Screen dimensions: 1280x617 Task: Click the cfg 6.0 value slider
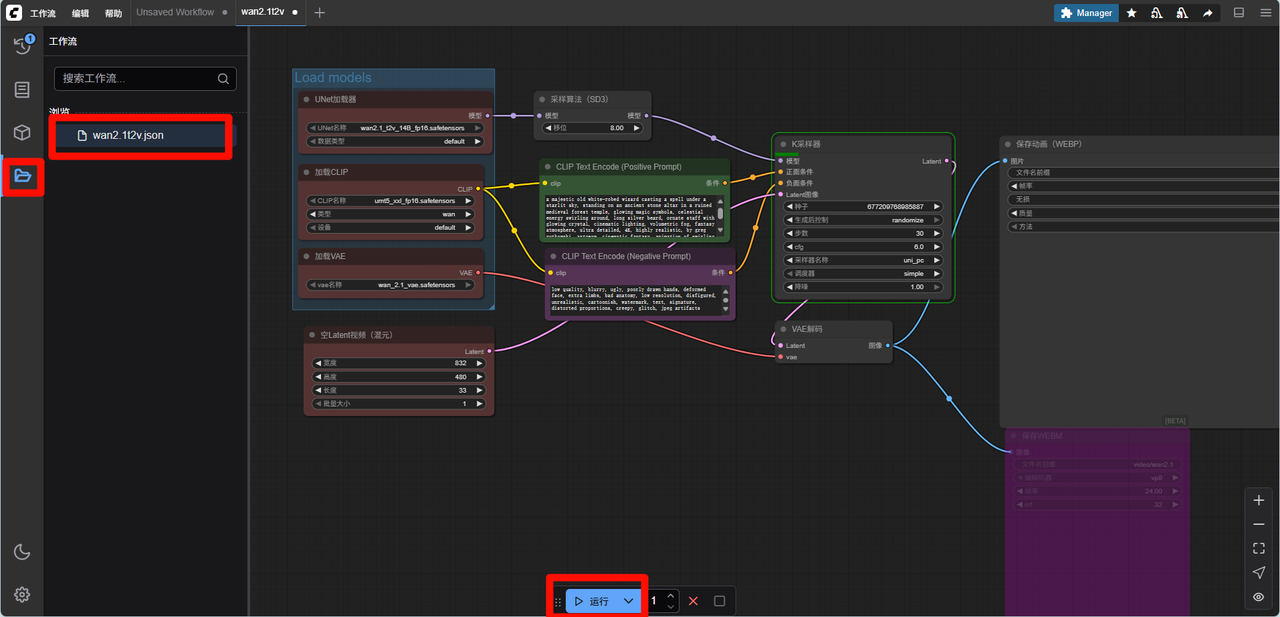863,247
